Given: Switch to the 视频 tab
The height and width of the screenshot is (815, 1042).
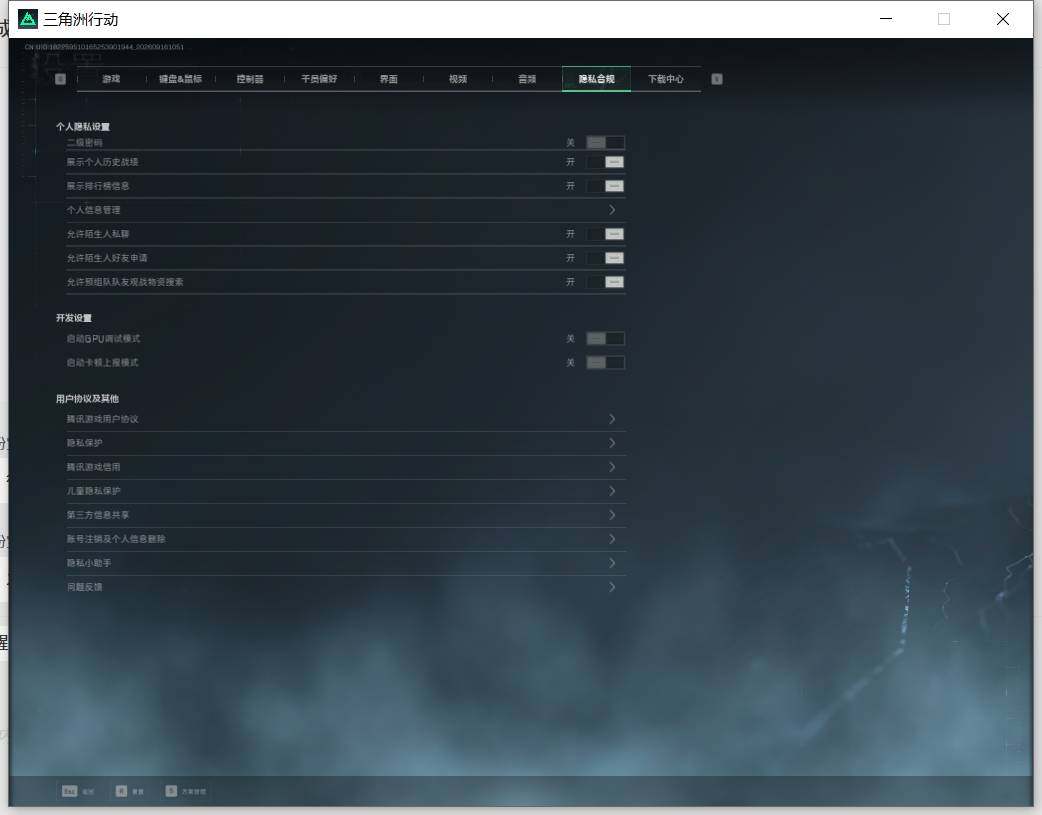Looking at the screenshot, I should tap(458, 79).
